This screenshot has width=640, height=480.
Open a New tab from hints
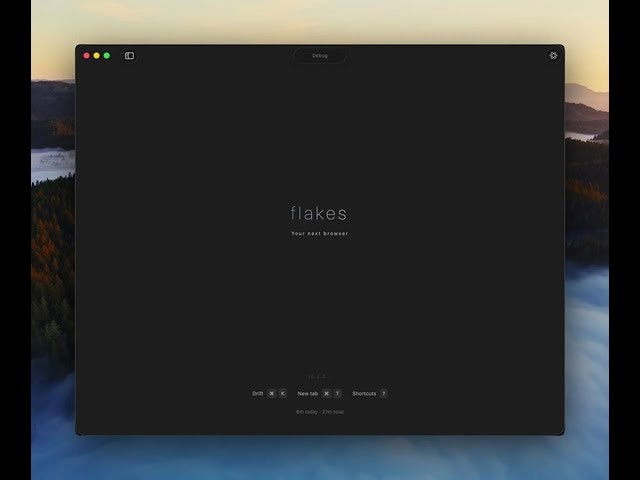(308, 394)
